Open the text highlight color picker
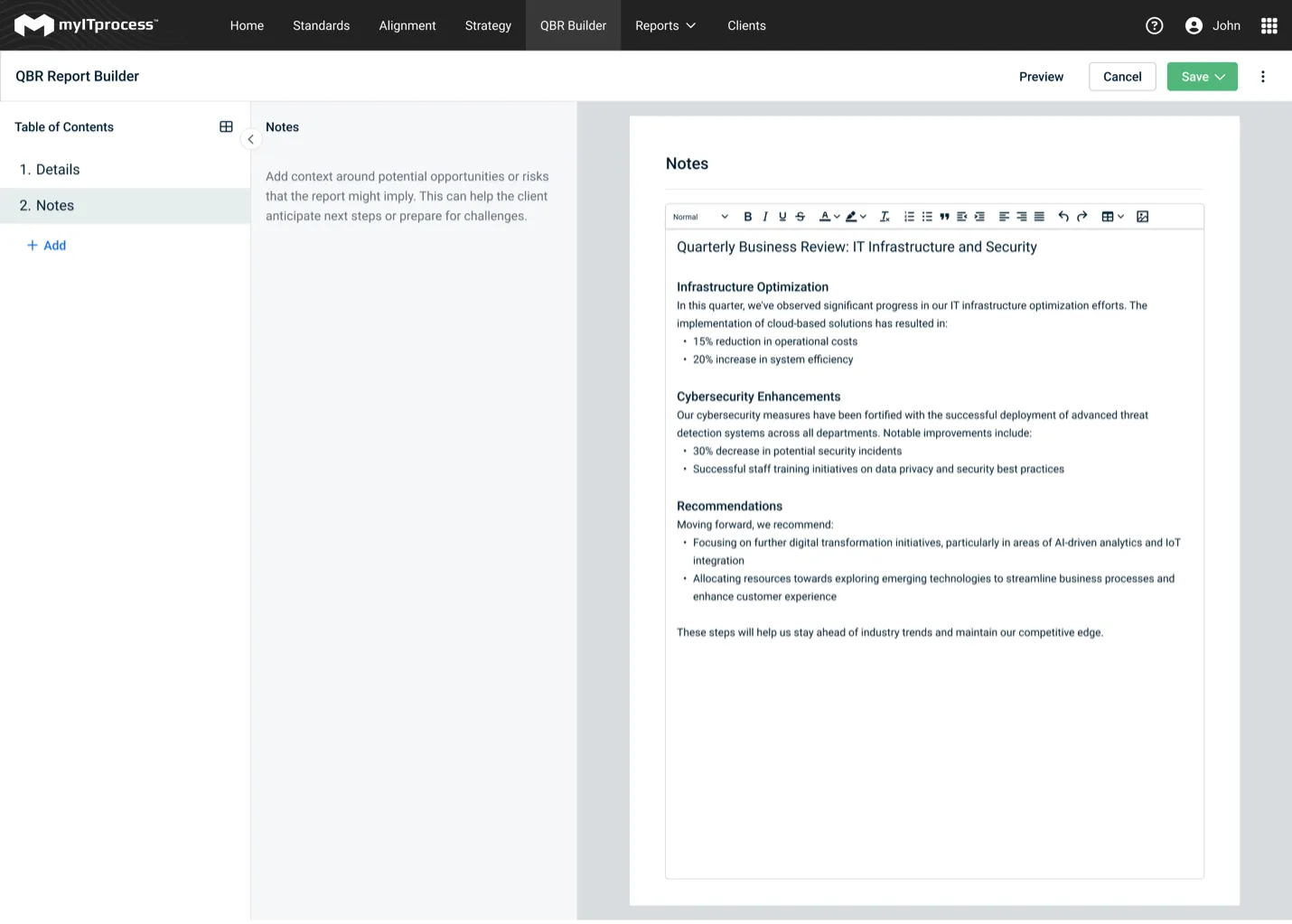1292x924 pixels. point(855,217)
